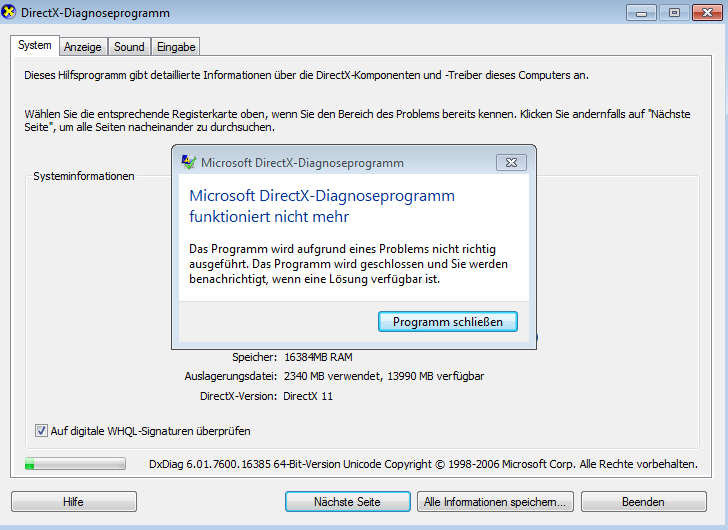Click the Auslagerungsdatei: label
Viewport: 728px width, 530px height.
click(x=230, y=376)
